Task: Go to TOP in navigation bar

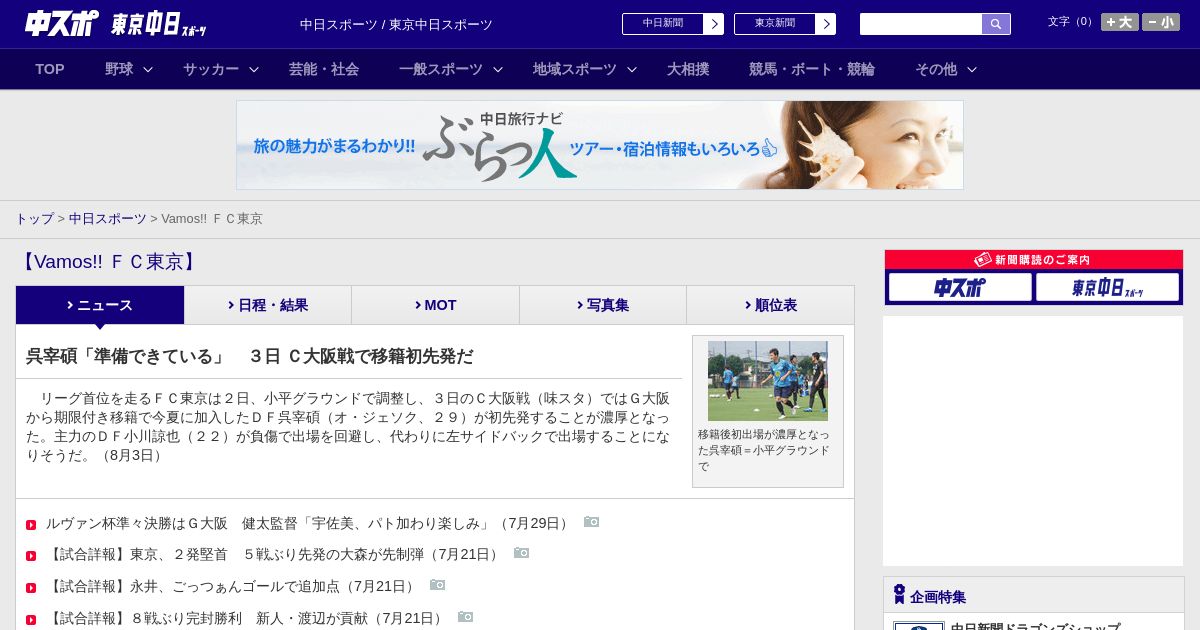Action: (x=50, y=69)
